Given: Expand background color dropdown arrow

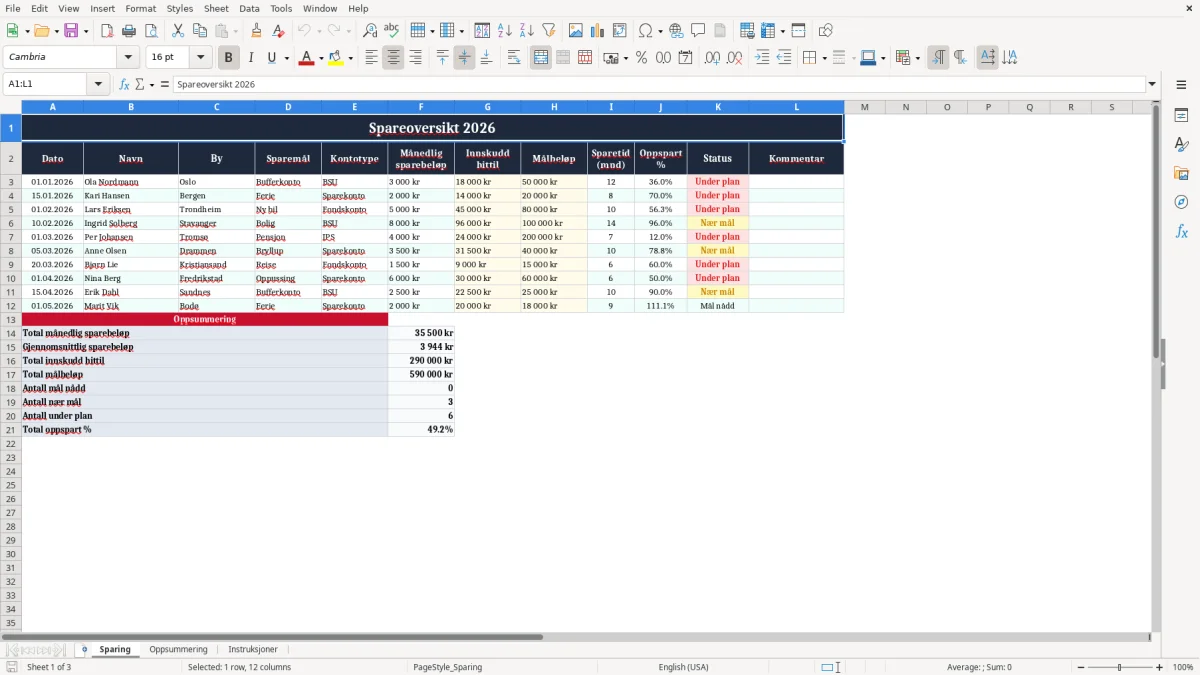Looking at the screenshot, I should pos(350,58).
